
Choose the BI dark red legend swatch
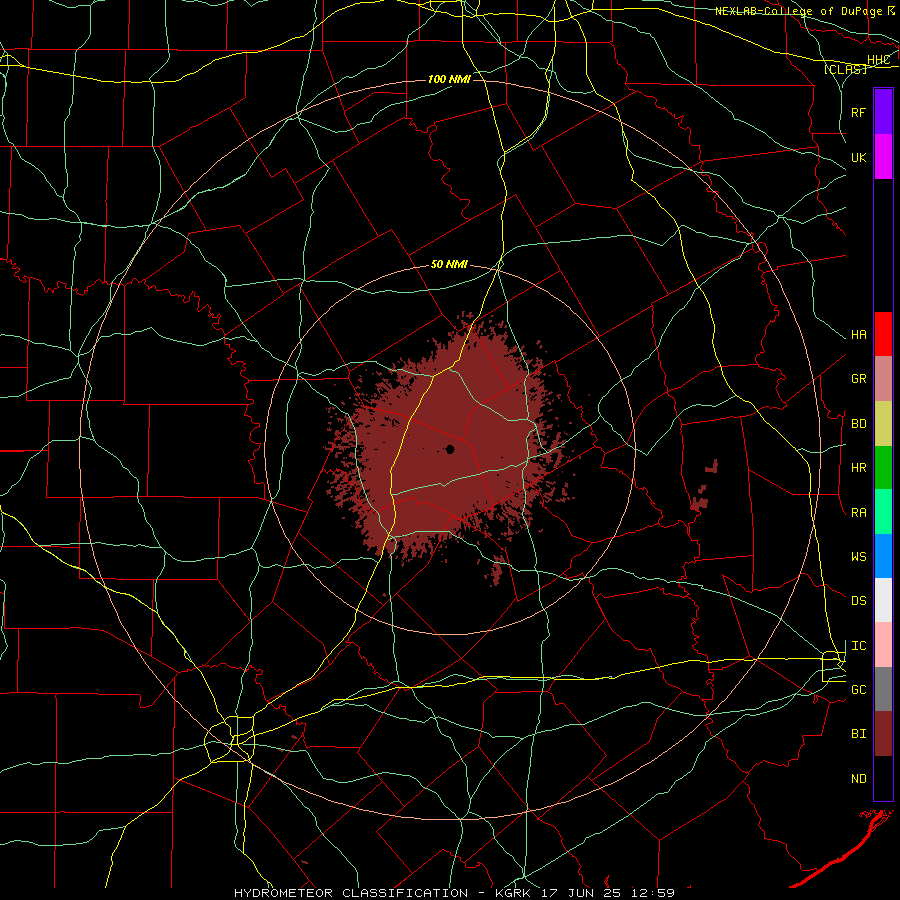click(x=883, y=734)
